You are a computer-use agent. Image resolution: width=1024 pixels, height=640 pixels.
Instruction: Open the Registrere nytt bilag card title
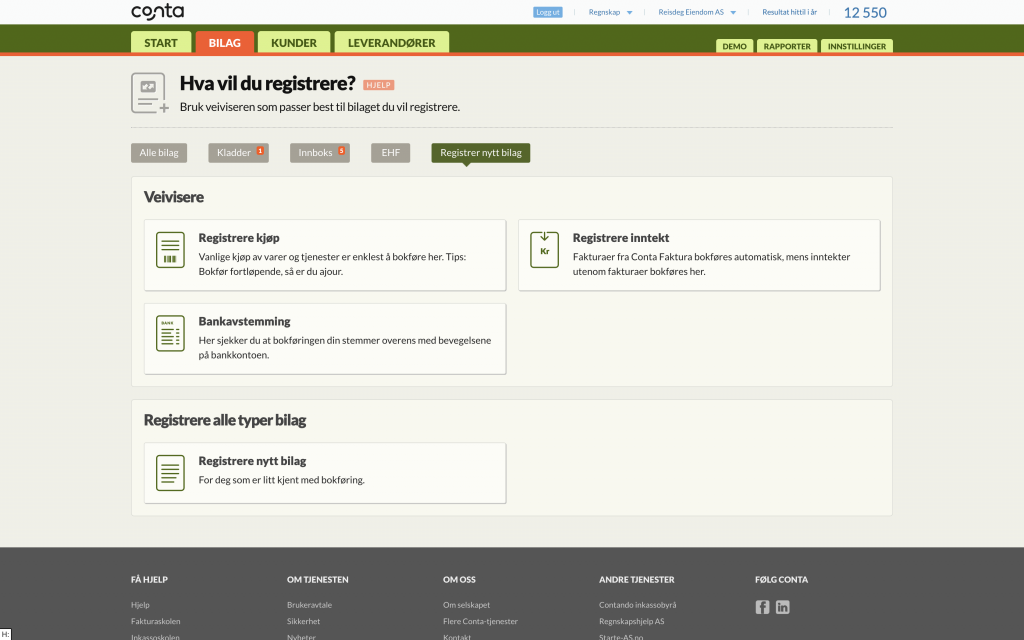click(252, 461)
